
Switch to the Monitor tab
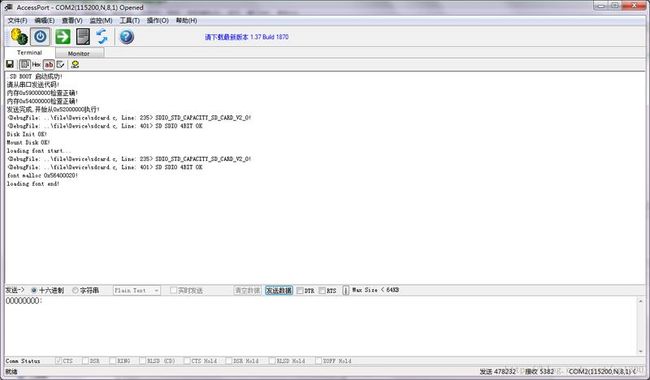pos(79,53)
